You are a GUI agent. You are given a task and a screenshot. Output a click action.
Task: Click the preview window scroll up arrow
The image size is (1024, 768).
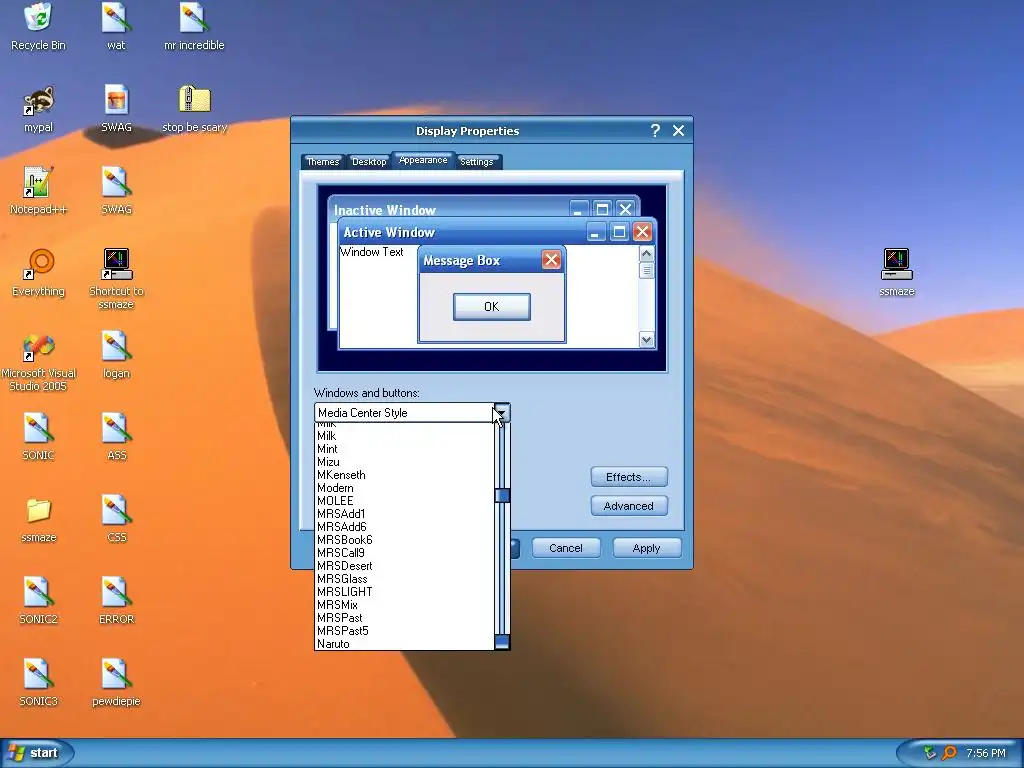click(x=647, y=253)
